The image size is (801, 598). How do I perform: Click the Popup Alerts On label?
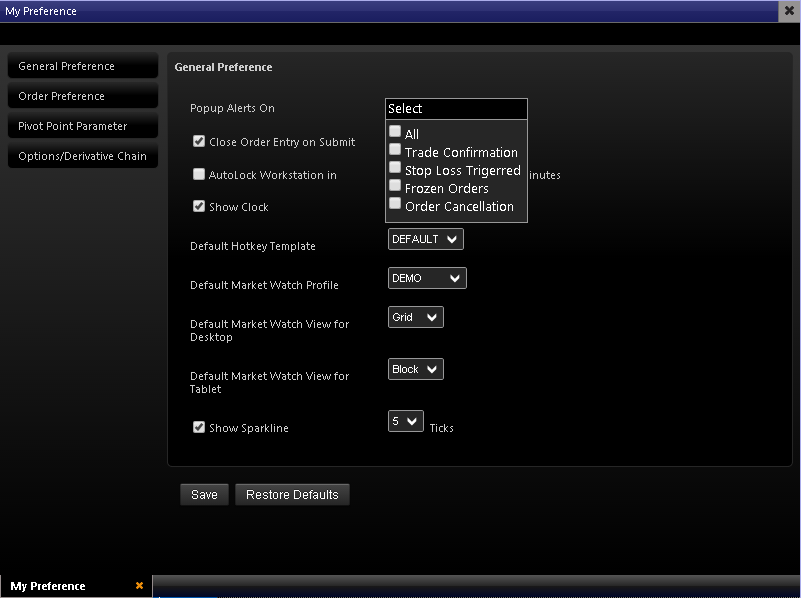click(x=232, y=108)
